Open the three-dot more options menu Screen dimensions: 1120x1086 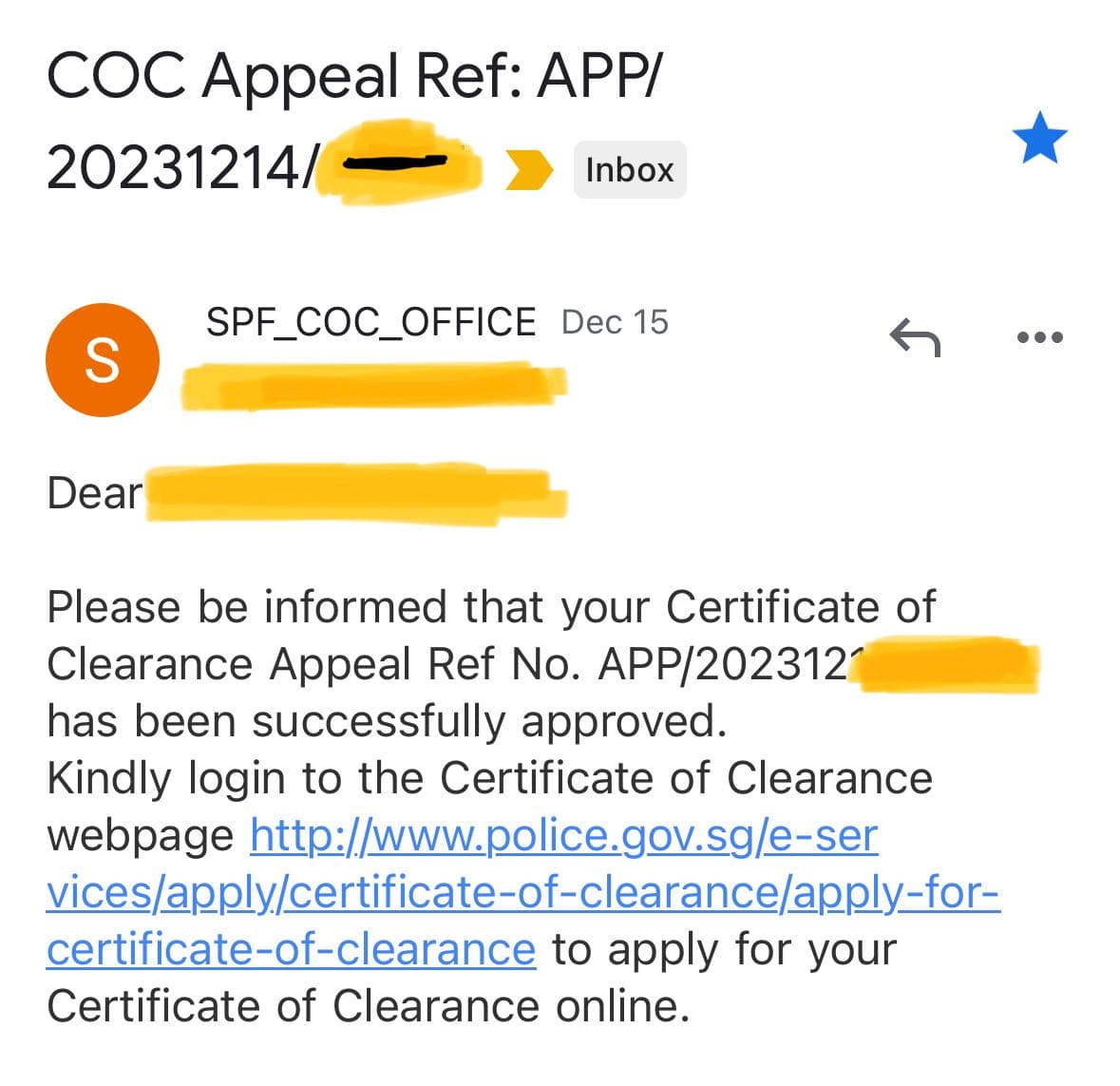click(x=1039, y=337)
